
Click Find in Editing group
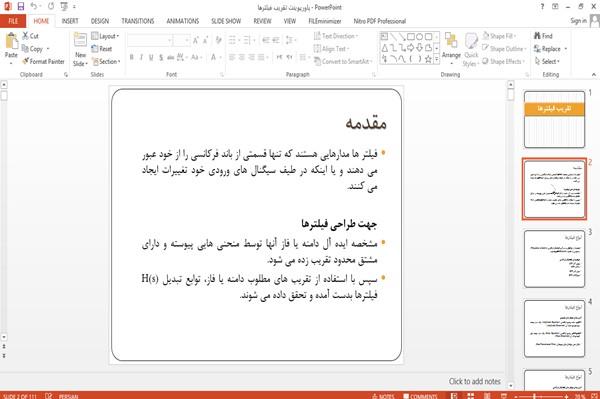[x=543, y=36]
